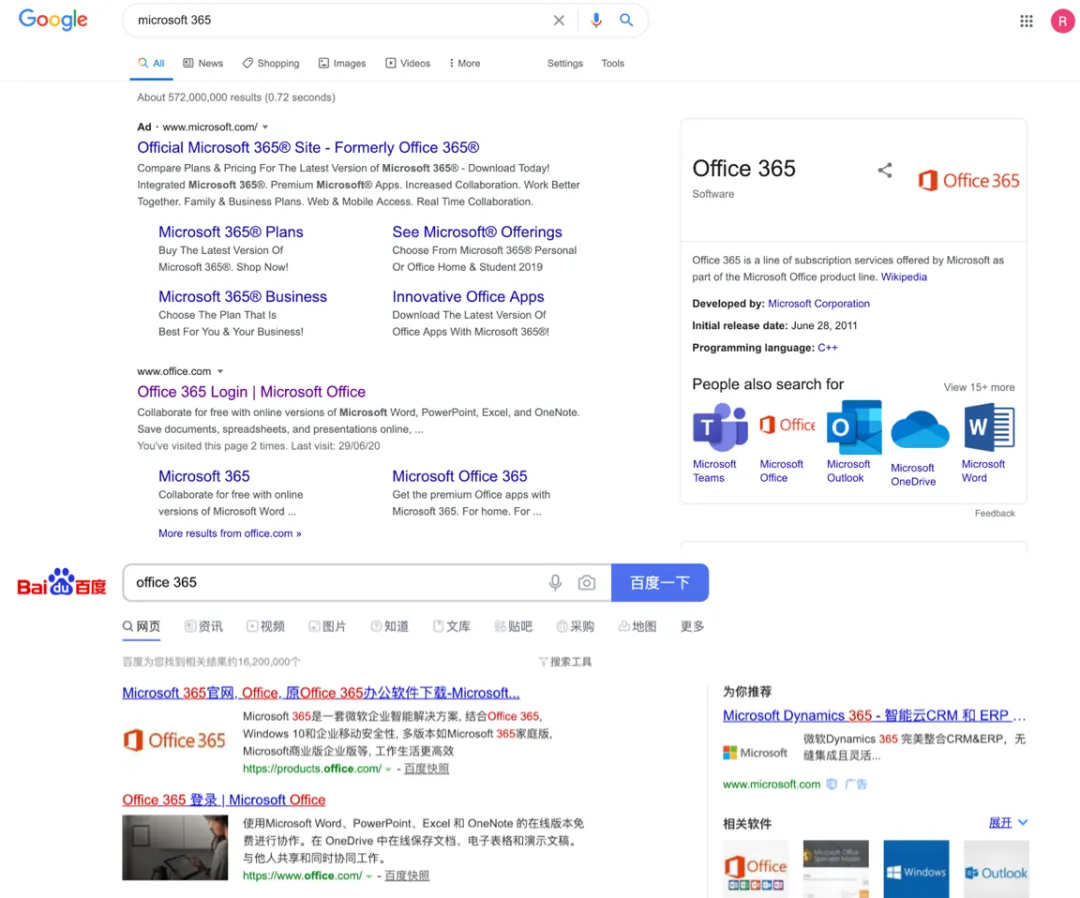Focus the Baidu search input field
Screen dimensions: 1080x898
[x=334, y=583]
